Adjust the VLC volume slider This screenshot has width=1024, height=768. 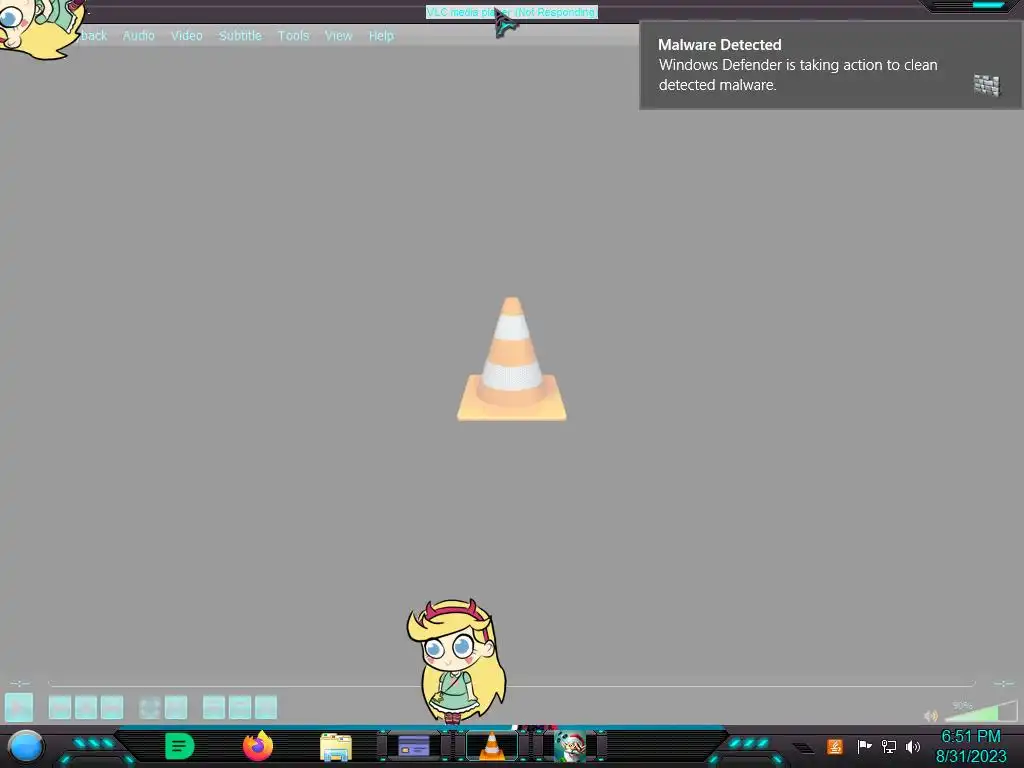tap(981, 711)
